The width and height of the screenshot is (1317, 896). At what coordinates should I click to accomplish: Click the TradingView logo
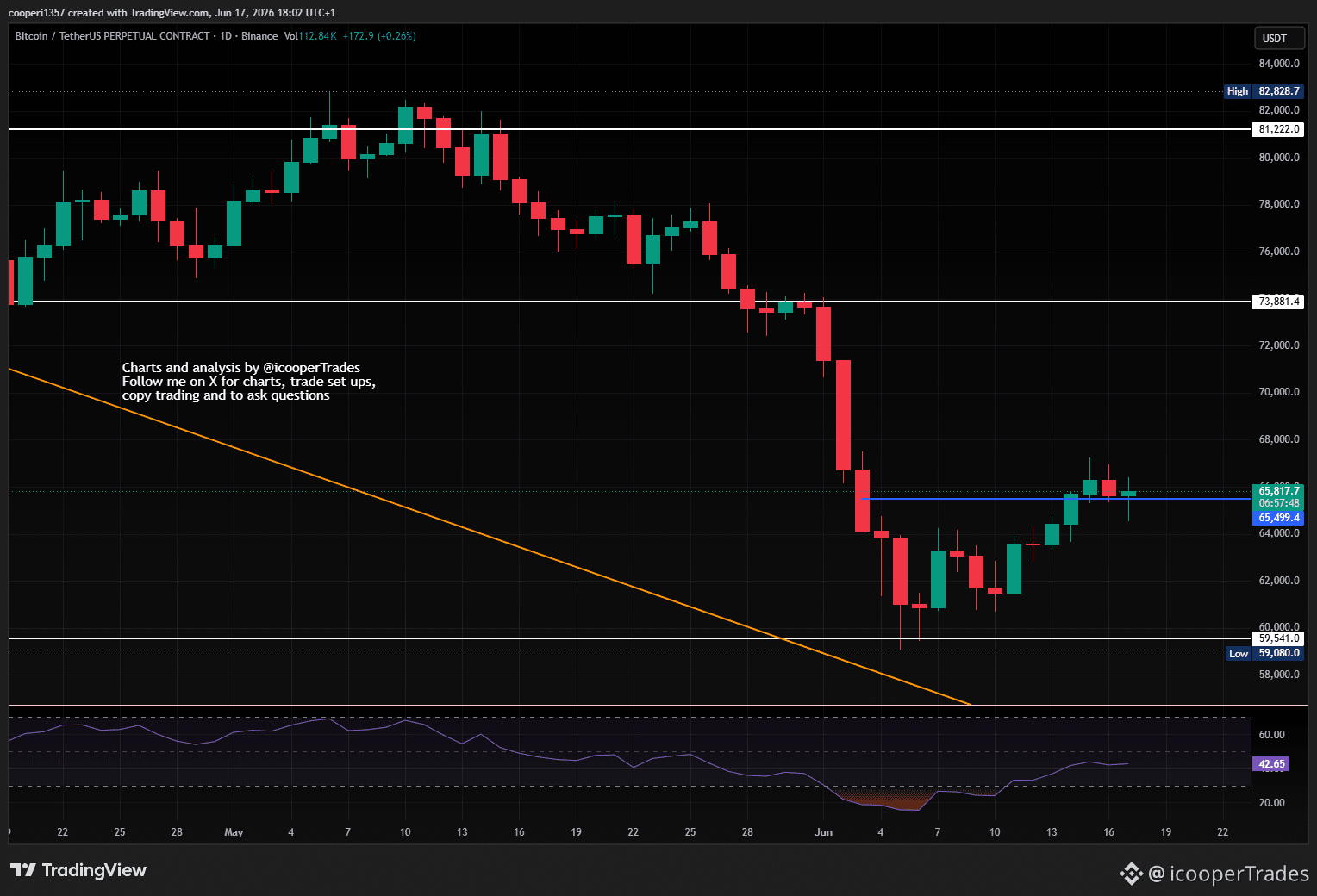(78, 870)
